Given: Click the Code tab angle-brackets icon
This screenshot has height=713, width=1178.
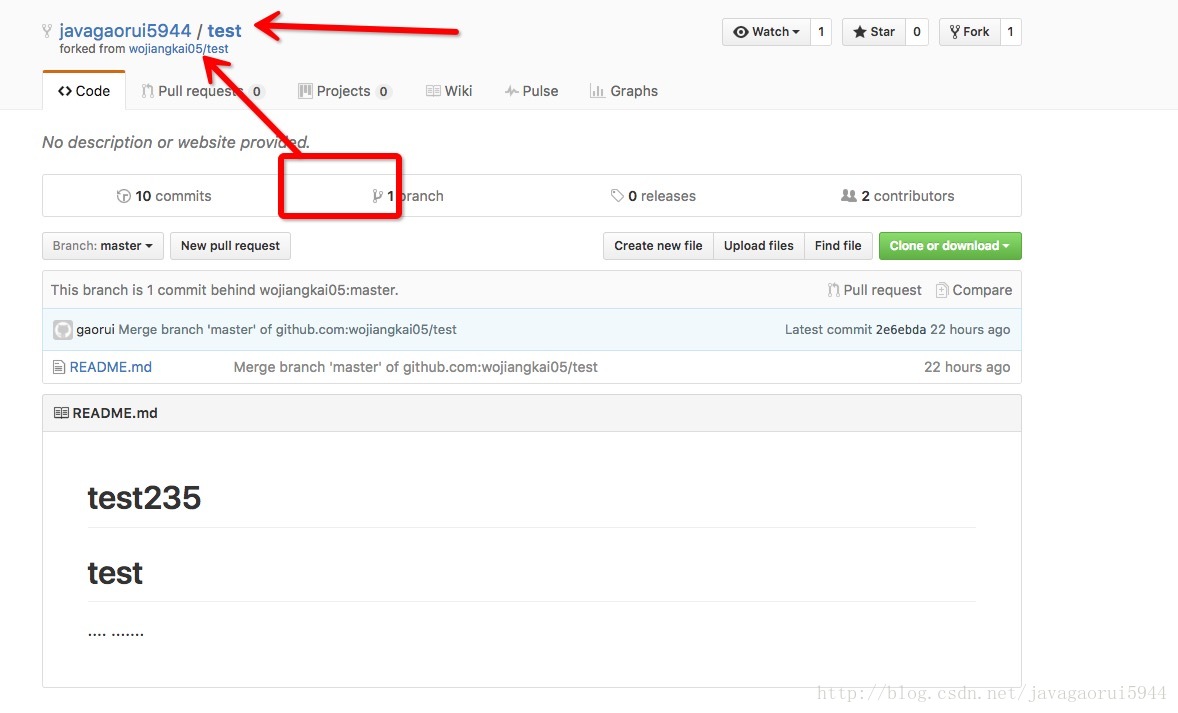Looking at the screenshot, I should [x=65, y=91].
